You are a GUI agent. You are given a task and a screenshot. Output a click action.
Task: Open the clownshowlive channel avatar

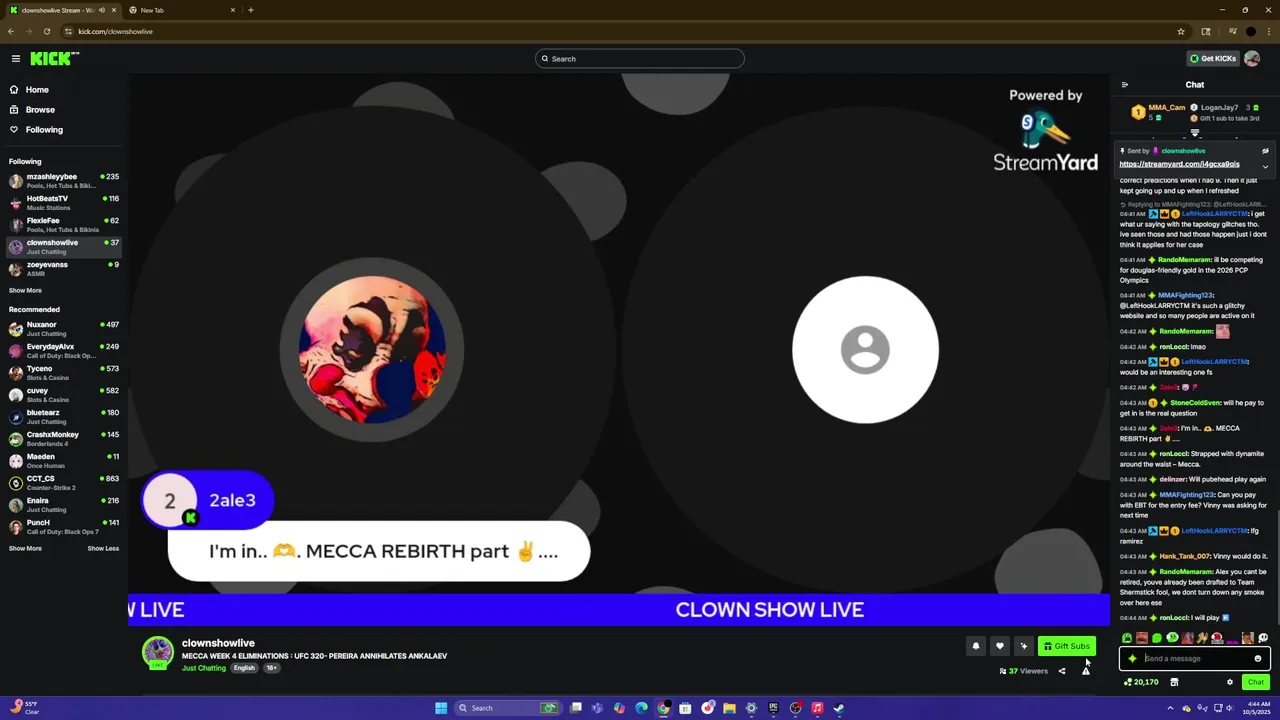pyautogui.click(x=157, y=652)
